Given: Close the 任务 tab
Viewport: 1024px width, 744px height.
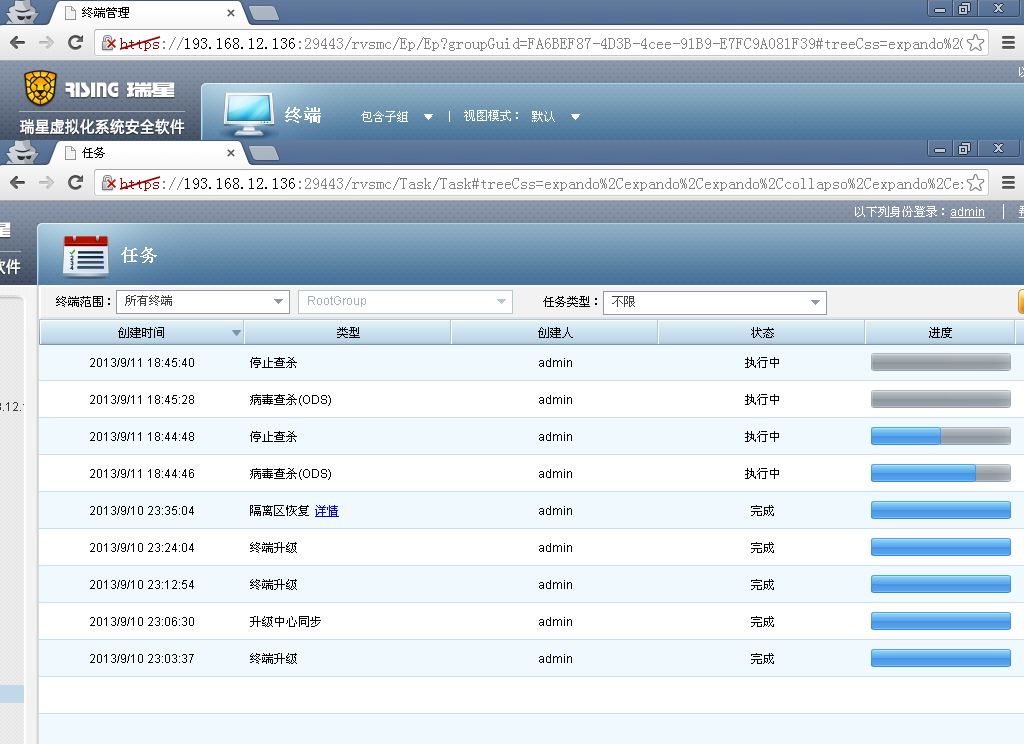Looking at the screenshot, I should pyautogui.click(x=231, y=153).
